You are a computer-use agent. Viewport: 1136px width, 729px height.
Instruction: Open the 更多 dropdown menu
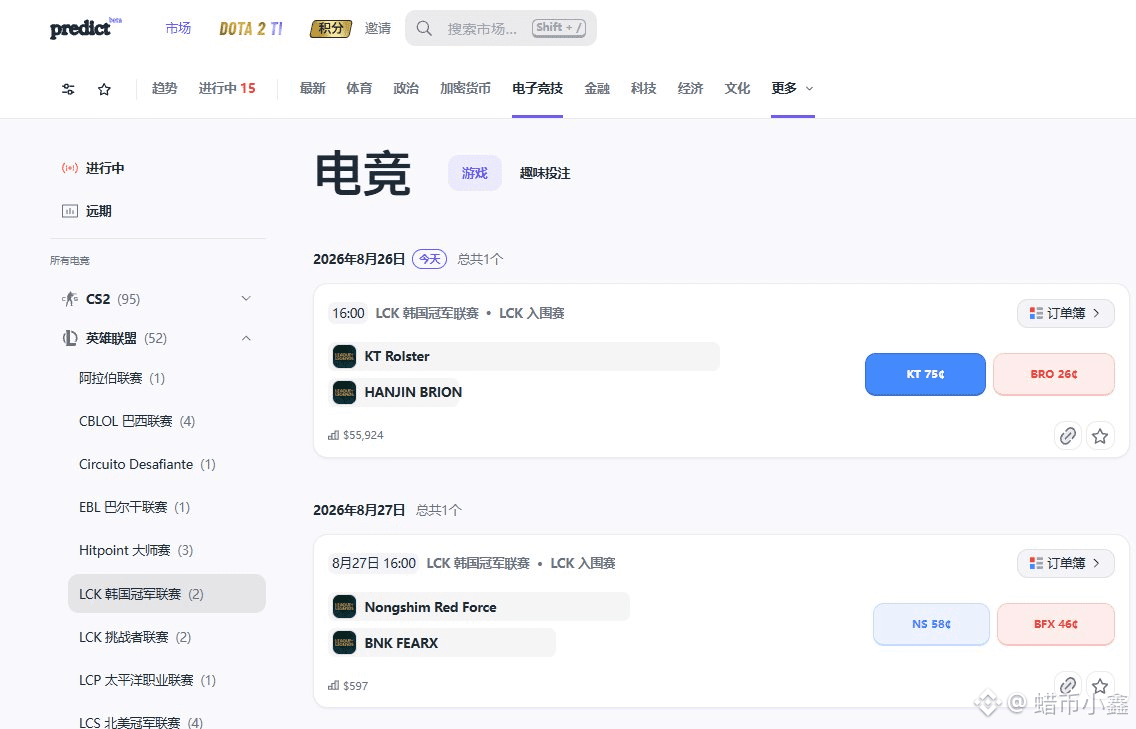(793, 88)
